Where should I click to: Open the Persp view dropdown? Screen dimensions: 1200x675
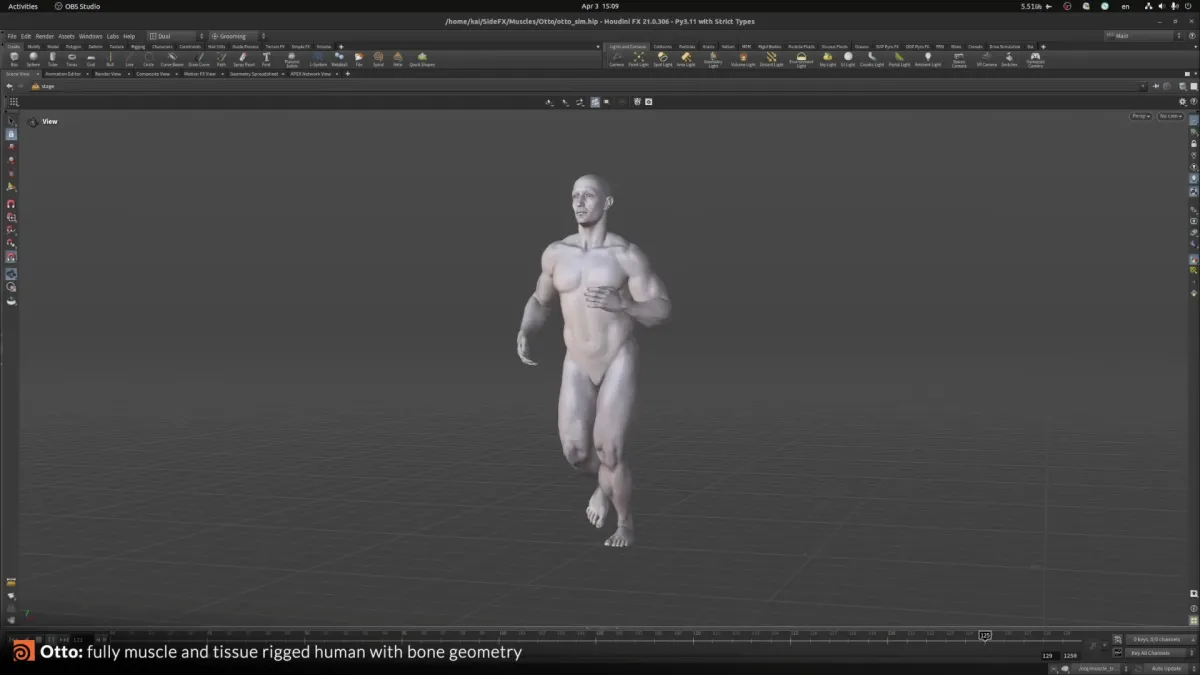(1140, 116)
